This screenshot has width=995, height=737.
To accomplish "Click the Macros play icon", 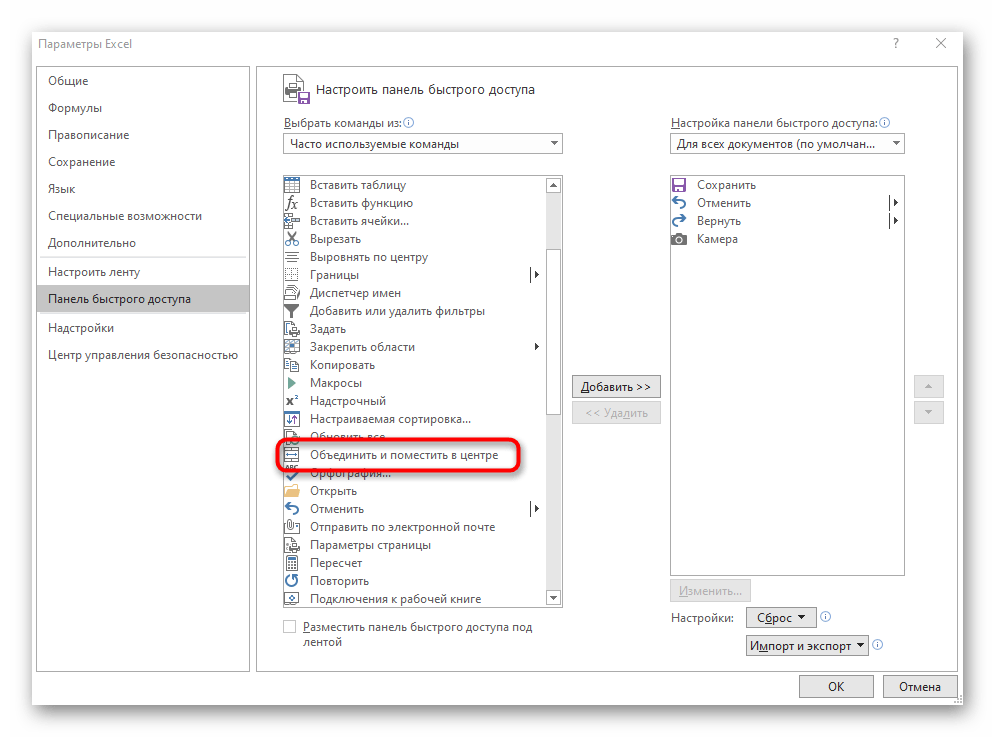I will (292, 383).
